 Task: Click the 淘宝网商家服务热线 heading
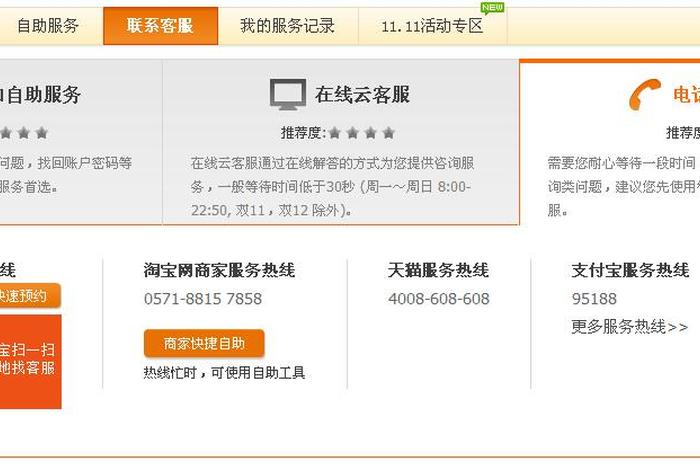click(x=219, y=270)
